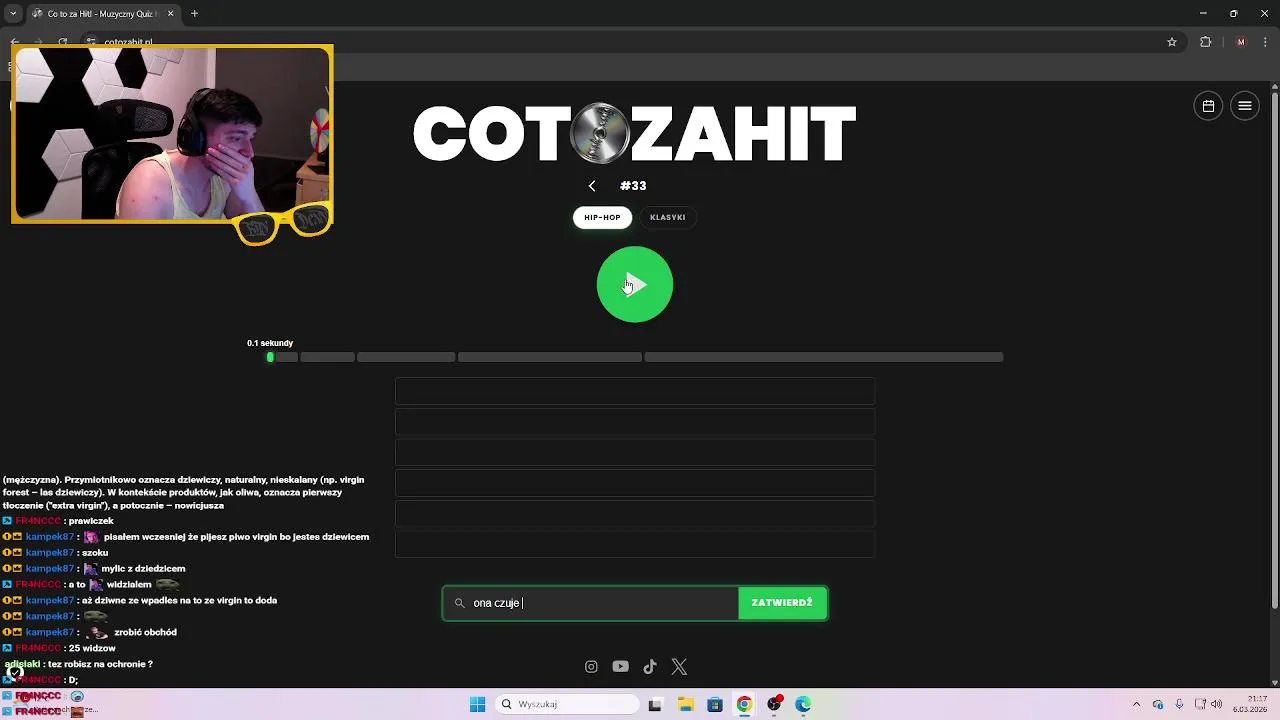This screenshot has height=720, width=1280.
Task: Click the '#33' quiz number label
Action: (x=633, y=186)
